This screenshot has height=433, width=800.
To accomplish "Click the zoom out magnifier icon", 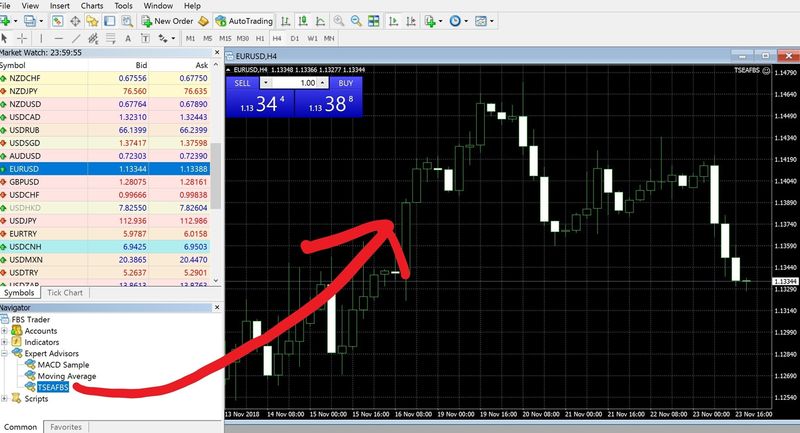I will (357, 21).
